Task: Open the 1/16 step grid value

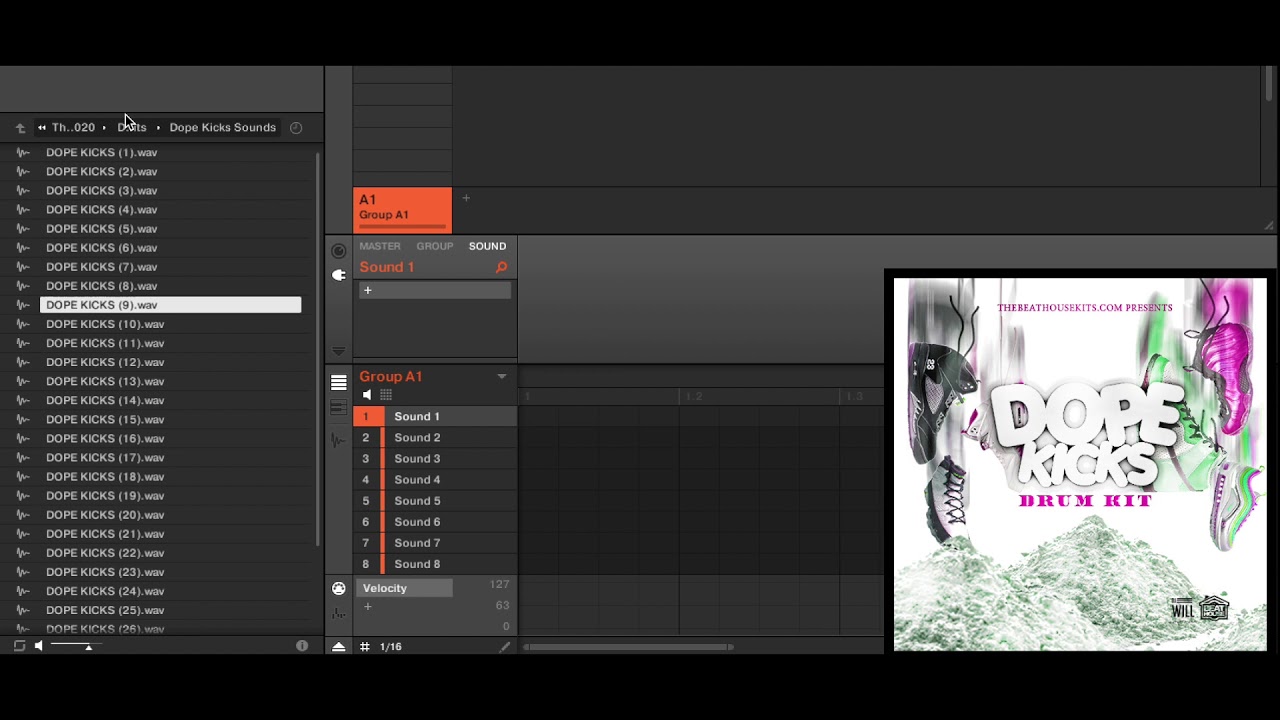Action: point(391,647)
